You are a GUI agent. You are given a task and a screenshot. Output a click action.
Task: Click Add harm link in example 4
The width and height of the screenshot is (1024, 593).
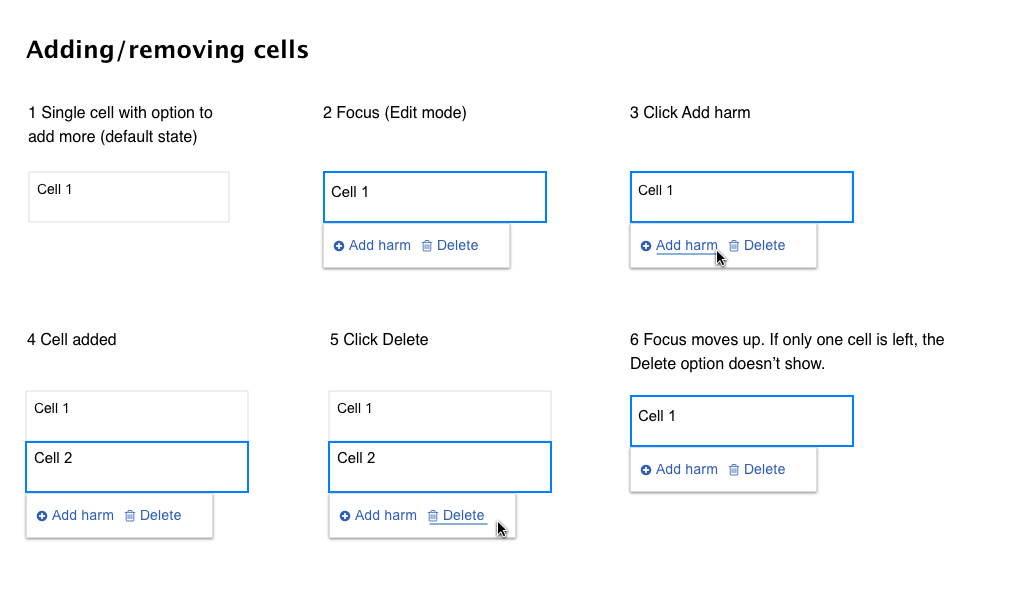click(x=82, y=515)
